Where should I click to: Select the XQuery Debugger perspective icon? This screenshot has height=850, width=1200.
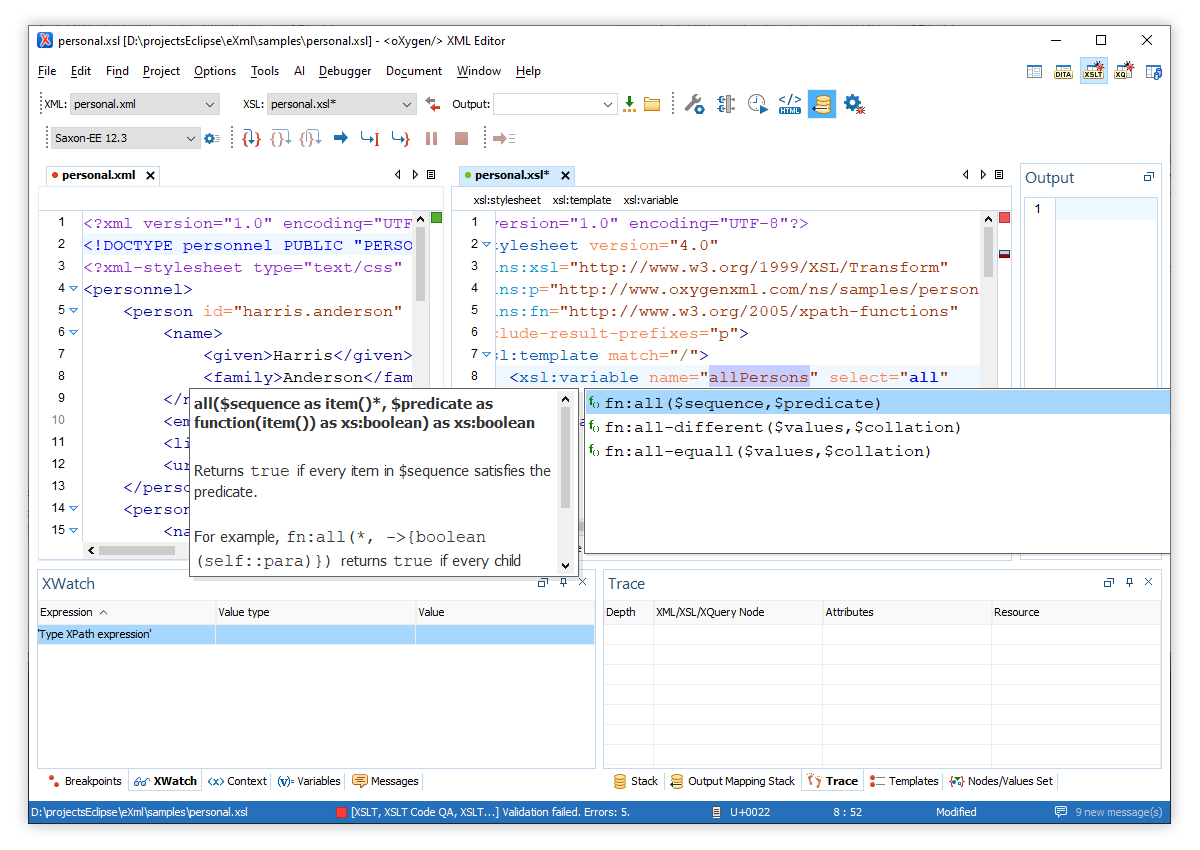click(x=1123, y=71)
